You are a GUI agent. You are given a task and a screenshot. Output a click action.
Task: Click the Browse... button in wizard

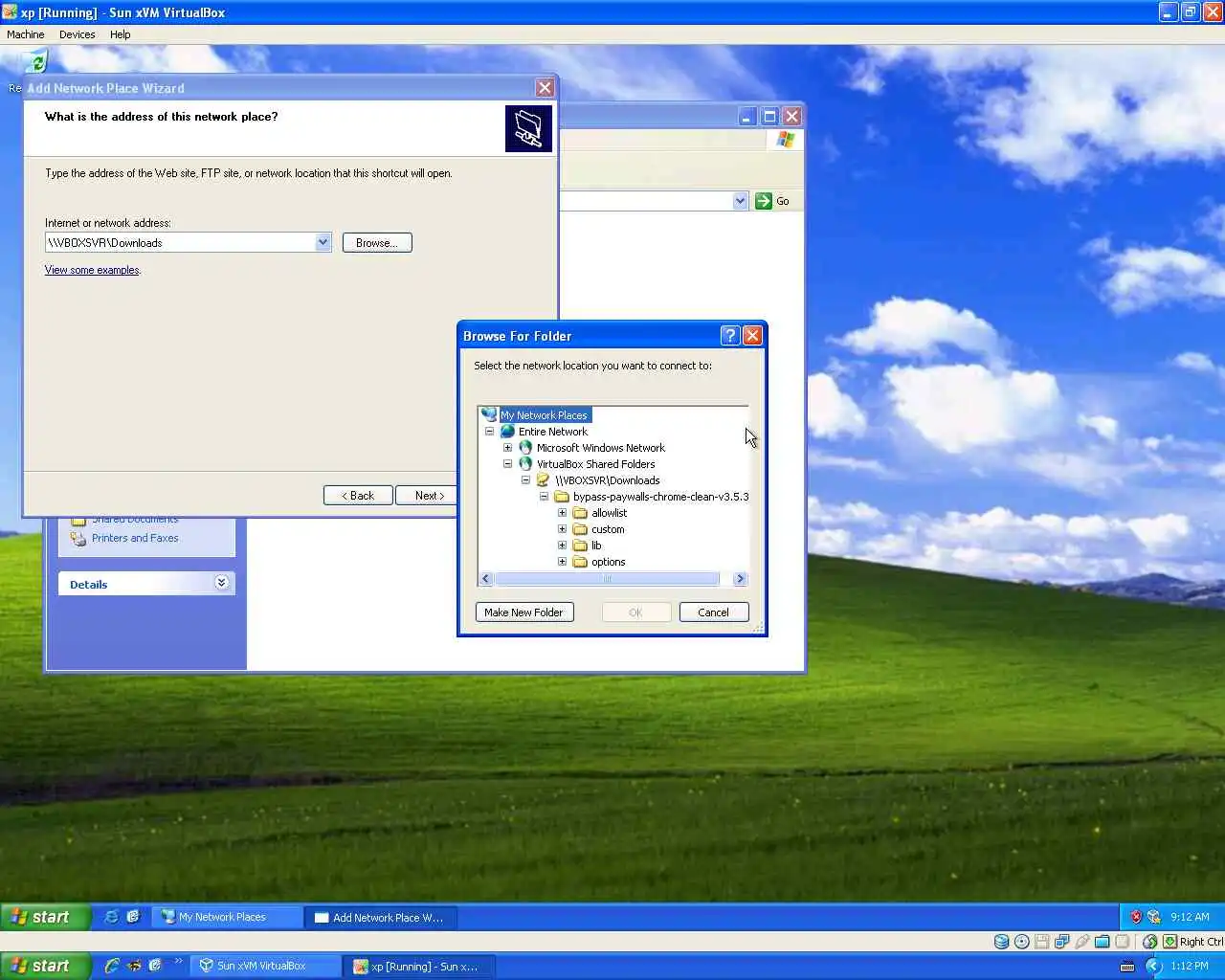[x=377, y=243]
